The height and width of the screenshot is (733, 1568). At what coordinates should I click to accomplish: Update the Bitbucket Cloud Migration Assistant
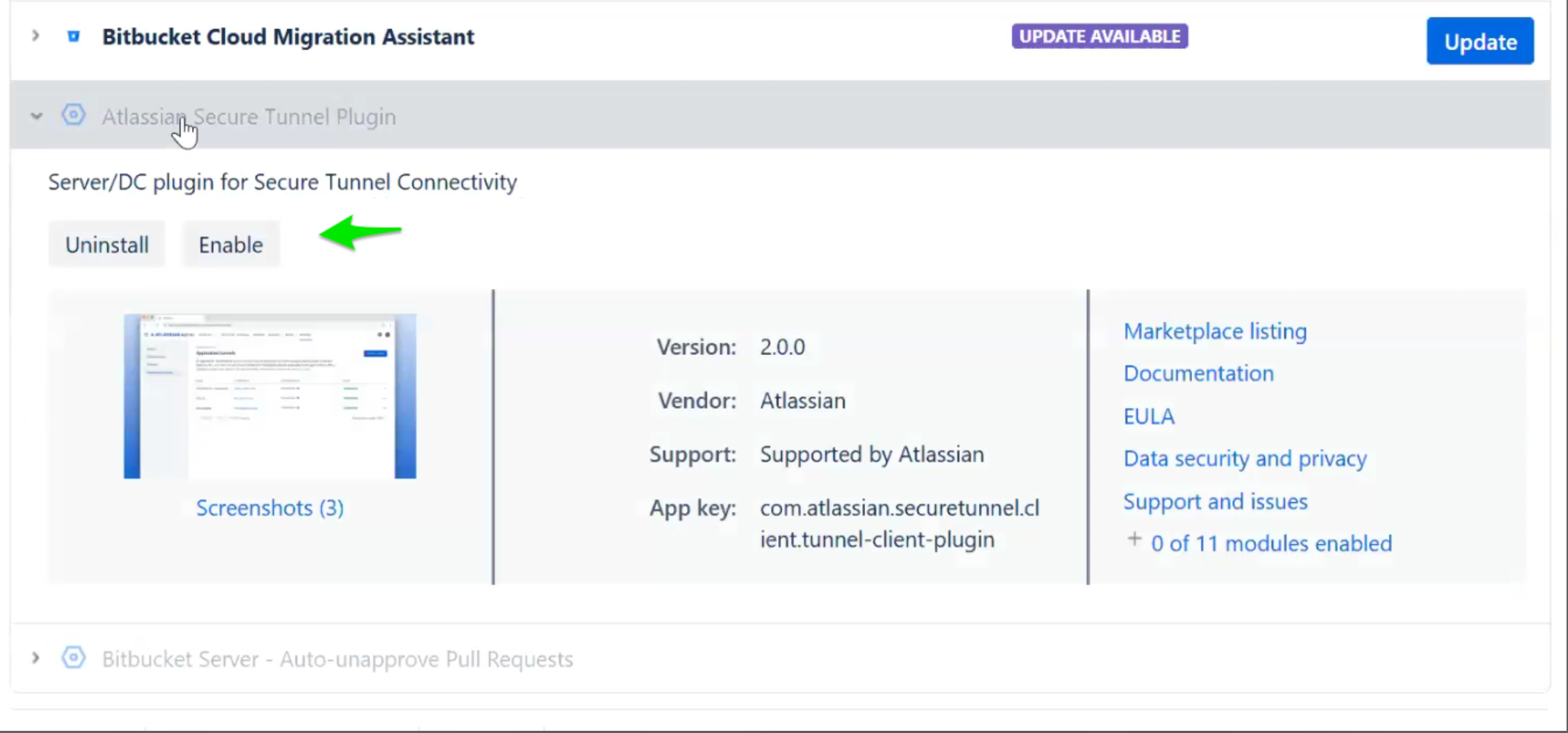click(1480, 42)
